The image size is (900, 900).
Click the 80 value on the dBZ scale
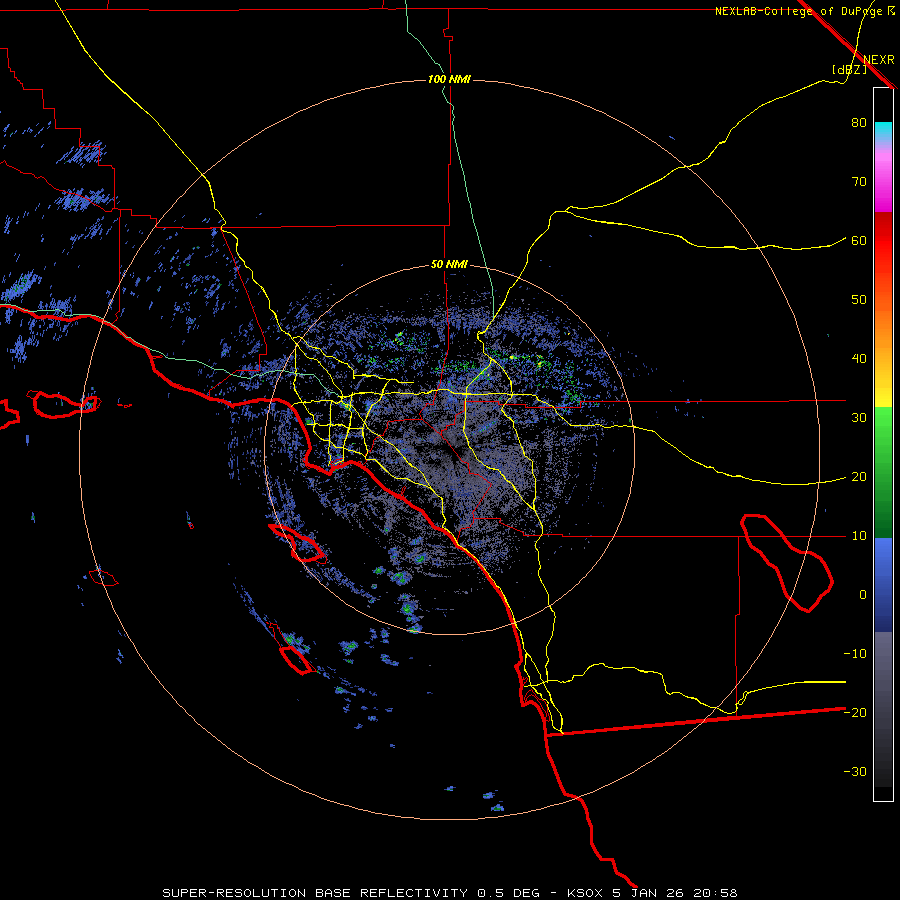coord(859,123)
